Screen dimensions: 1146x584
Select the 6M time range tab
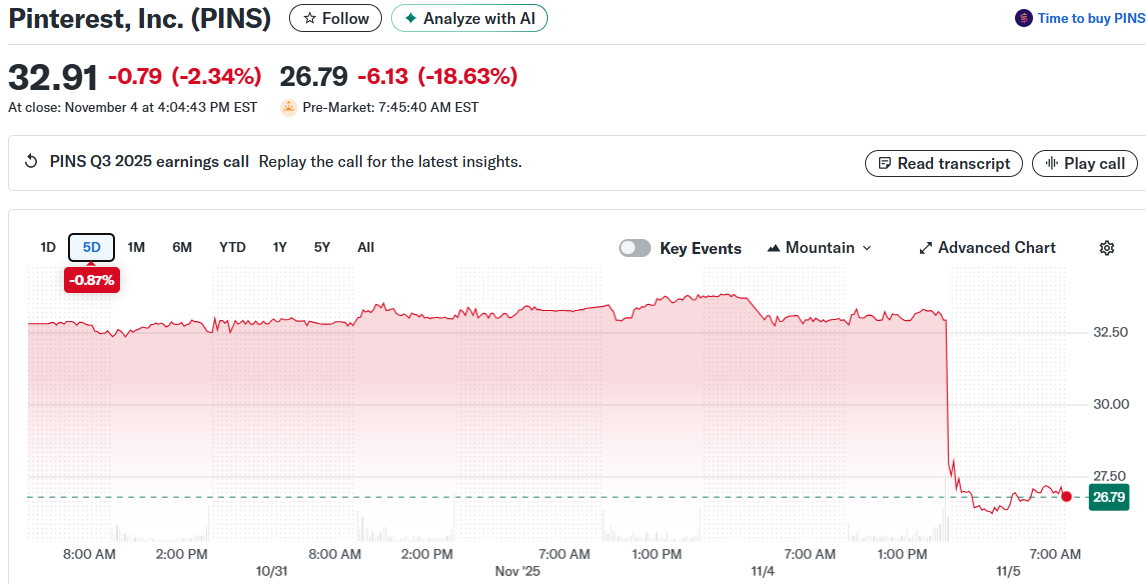[x=182, y=247]
